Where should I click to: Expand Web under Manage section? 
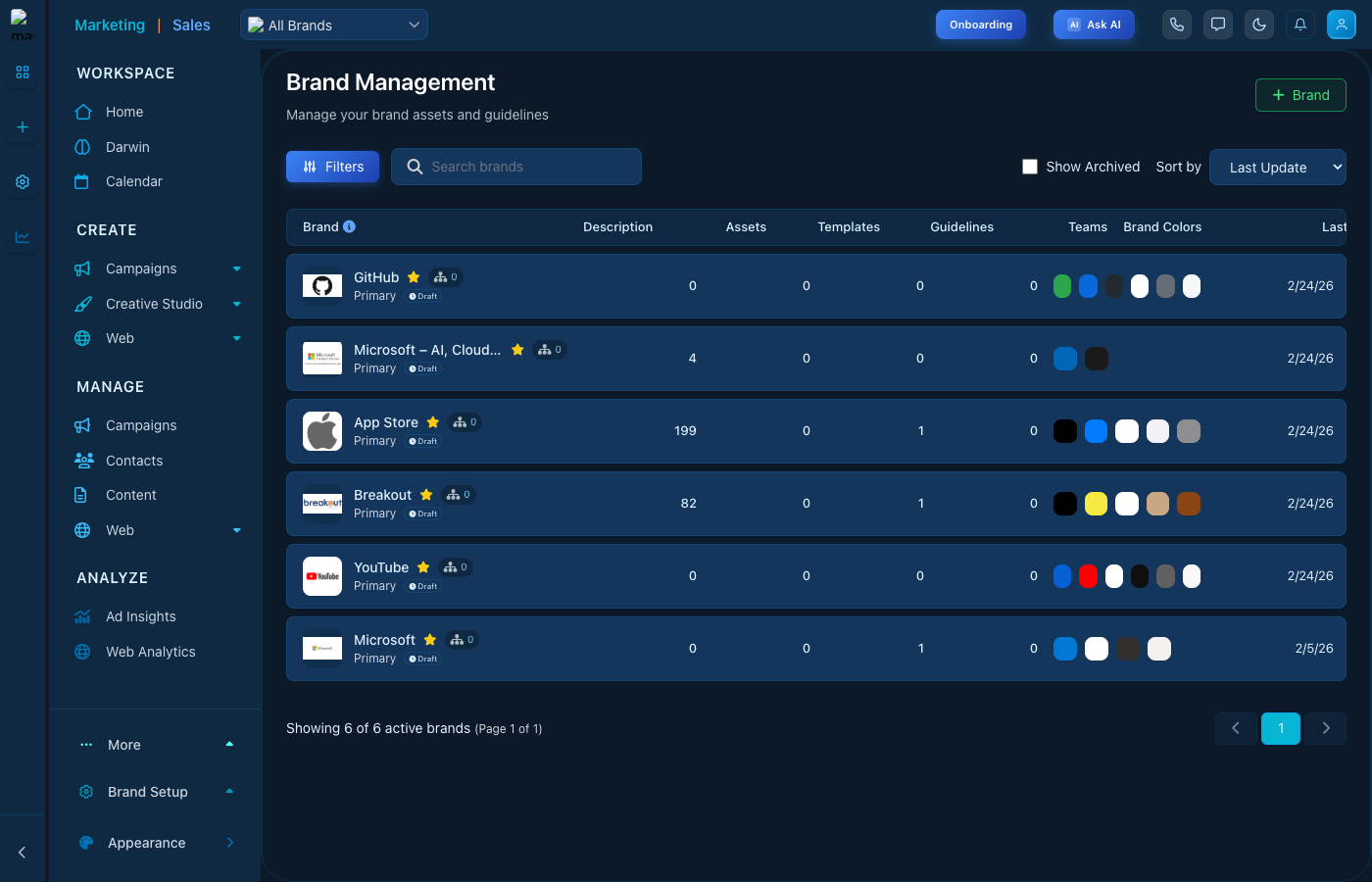pos(237,530)
